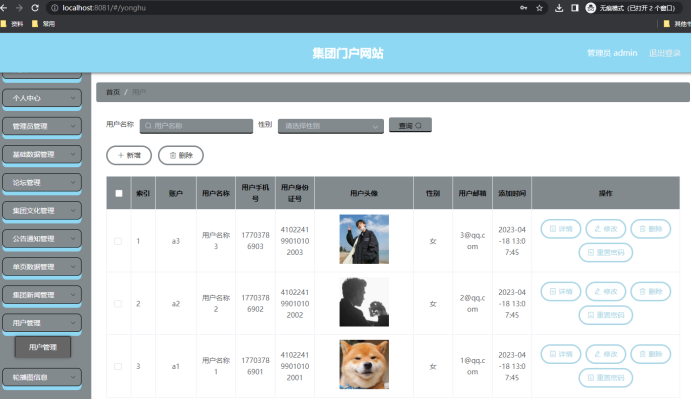Click 首页 in the breadcrumb

click(x=113, y=92)
